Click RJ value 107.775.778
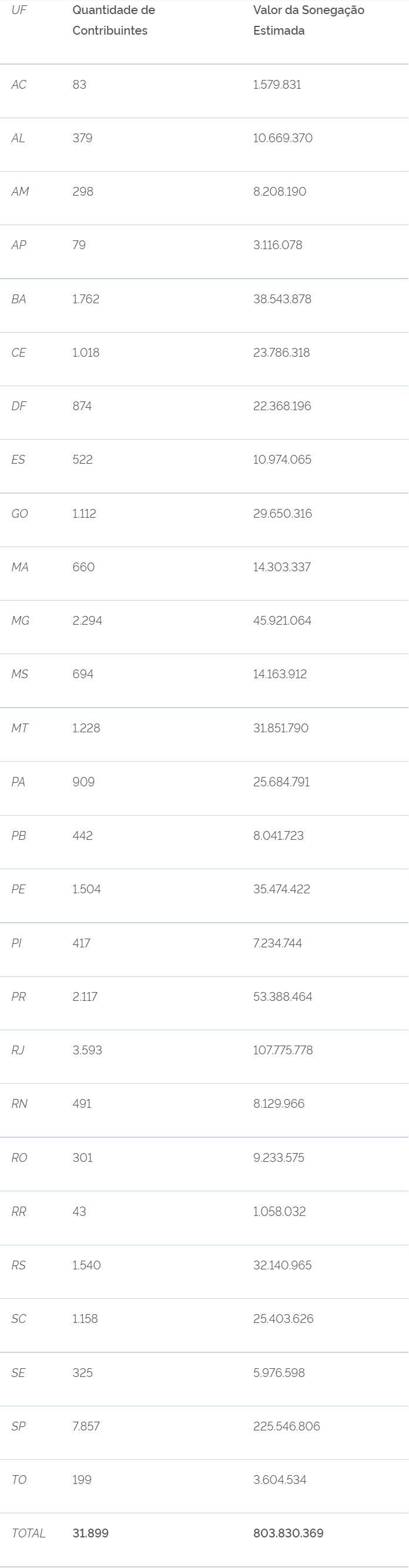This screenshot has height=1568, width=409. coord(283,1050)
